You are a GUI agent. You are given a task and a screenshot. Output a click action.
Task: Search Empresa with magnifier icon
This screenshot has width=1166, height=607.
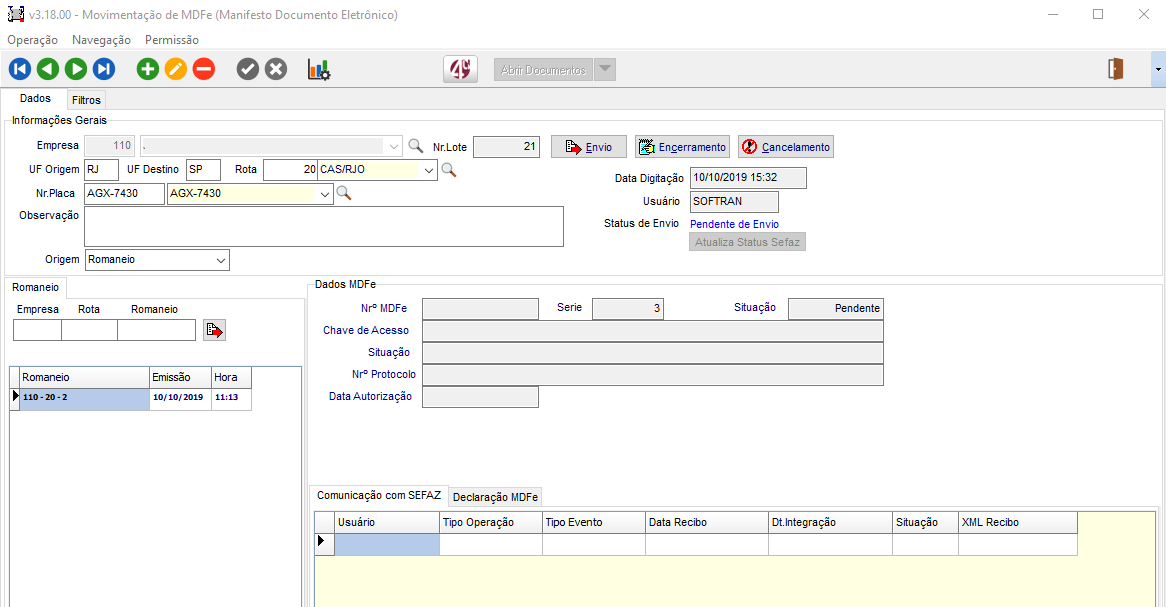(416, 146)
